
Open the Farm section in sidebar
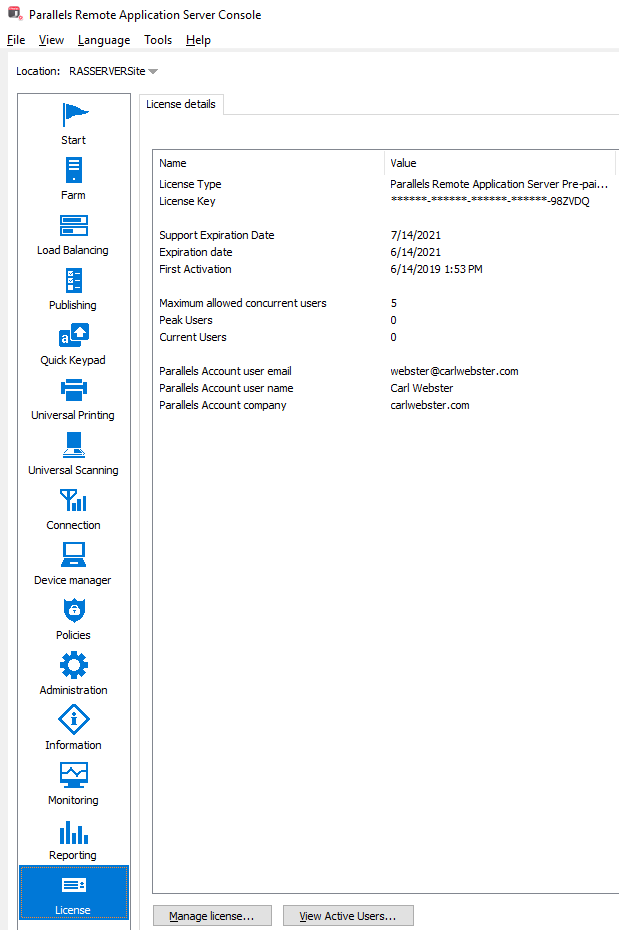[x=73, y=179]
